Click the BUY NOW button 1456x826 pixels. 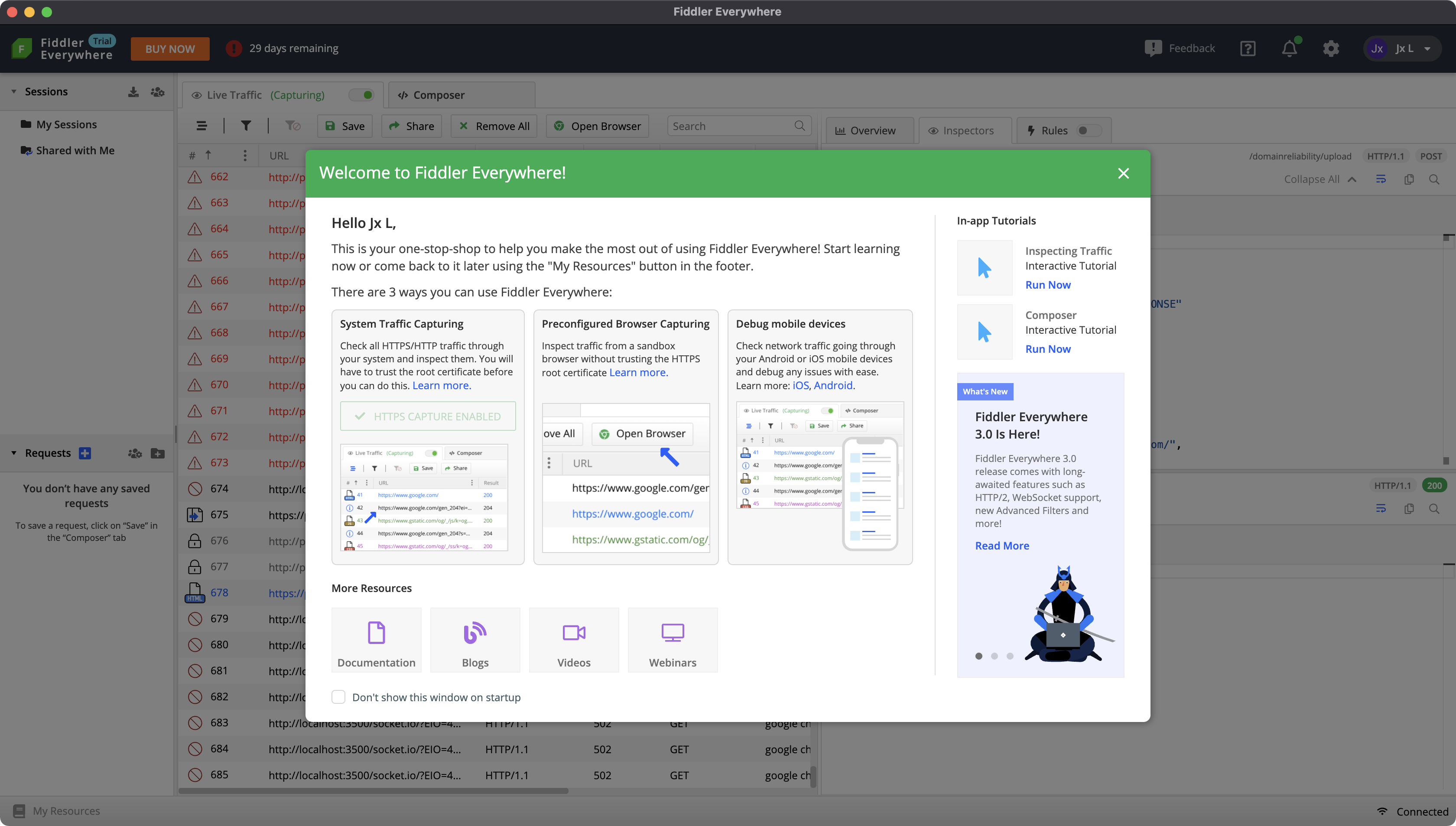click(169, 49)
